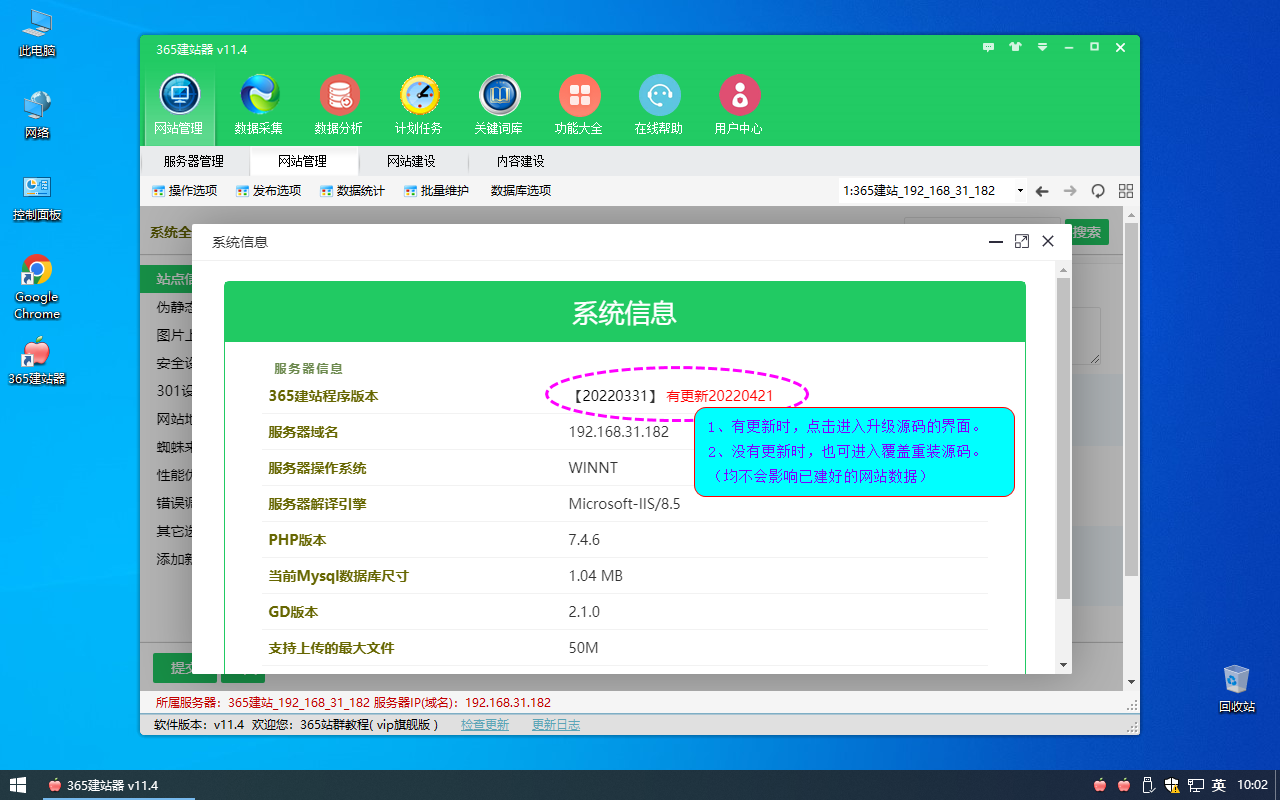Switch to 网站管理 tab

(302, 161)
